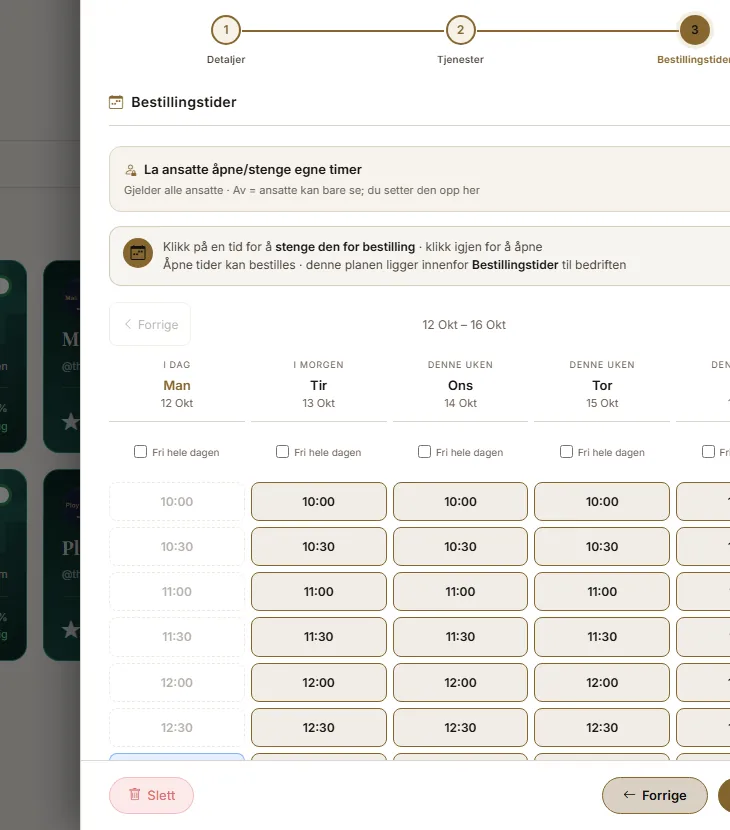Select the Tir 13 Okt day header
The height and width of the screenshot is (830, 730).
[x=319, y=386]
